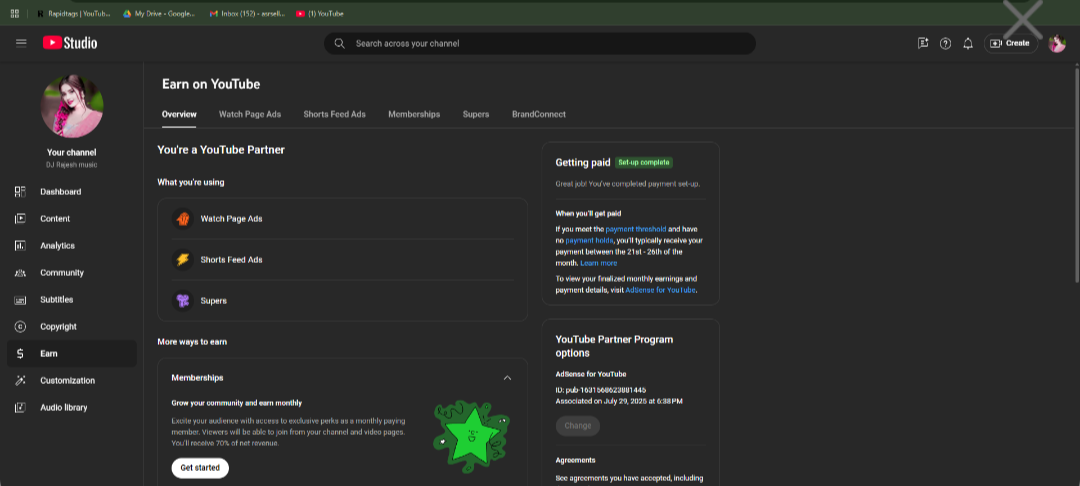Click the DJ Rajesh music channel name
Image resolution: width=1080 pixels, height=486 pixels.
point(72,165)
